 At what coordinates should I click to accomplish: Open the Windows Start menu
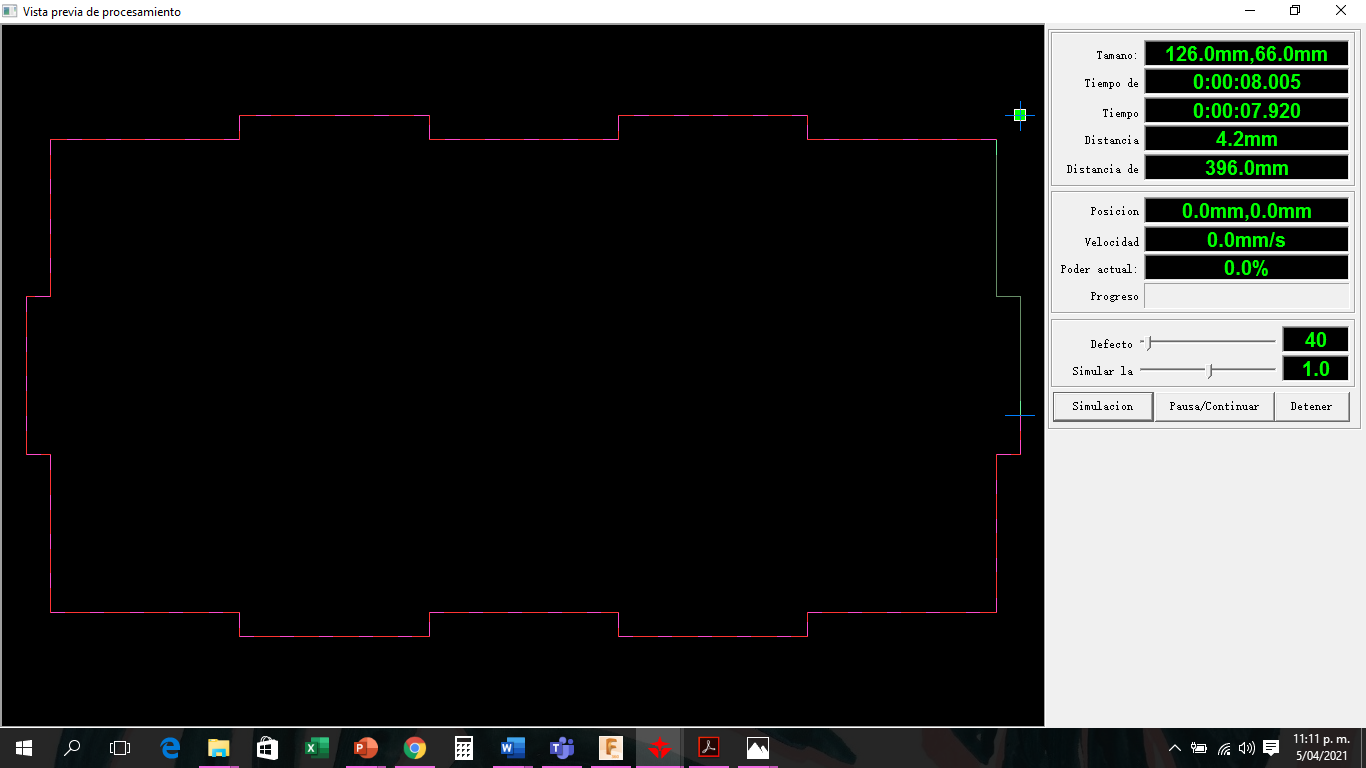click(22, 748)
